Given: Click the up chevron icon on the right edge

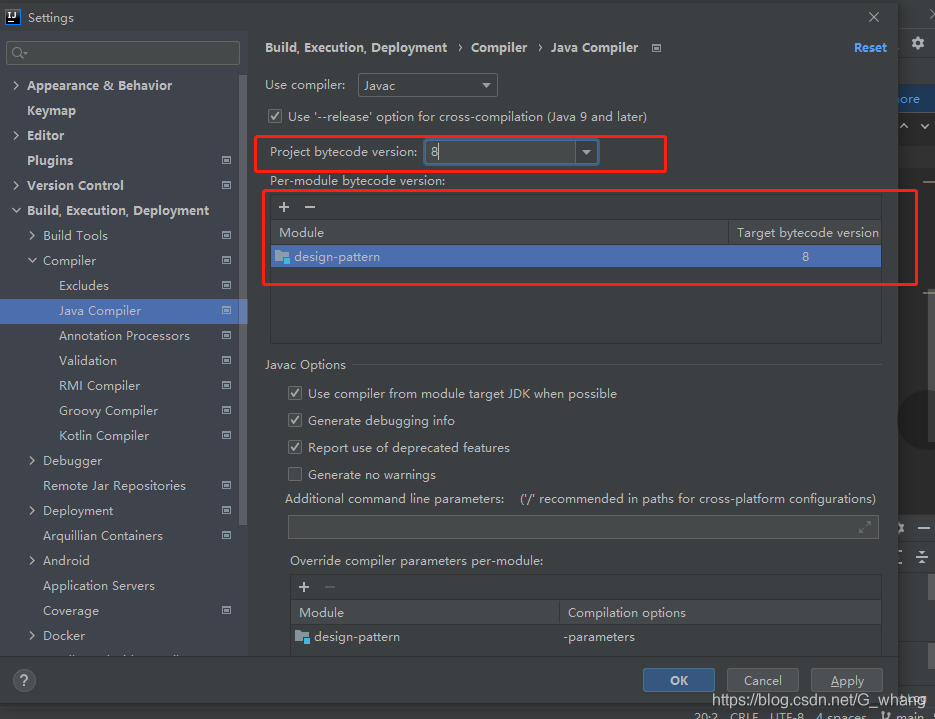Looking at the screenshot, I should (903, 125).
